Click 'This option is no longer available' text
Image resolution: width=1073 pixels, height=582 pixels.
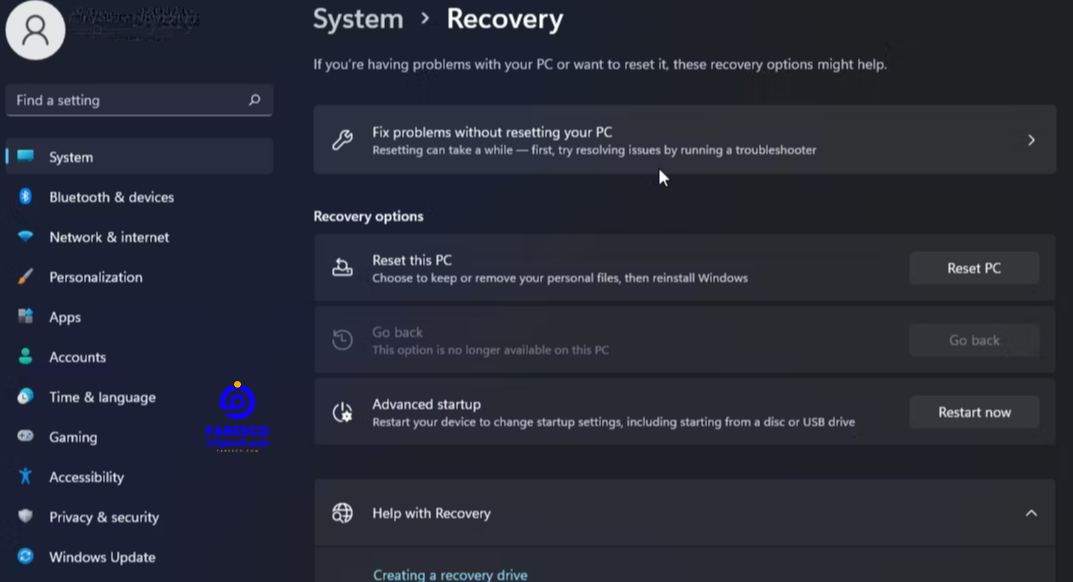(490, 350)
